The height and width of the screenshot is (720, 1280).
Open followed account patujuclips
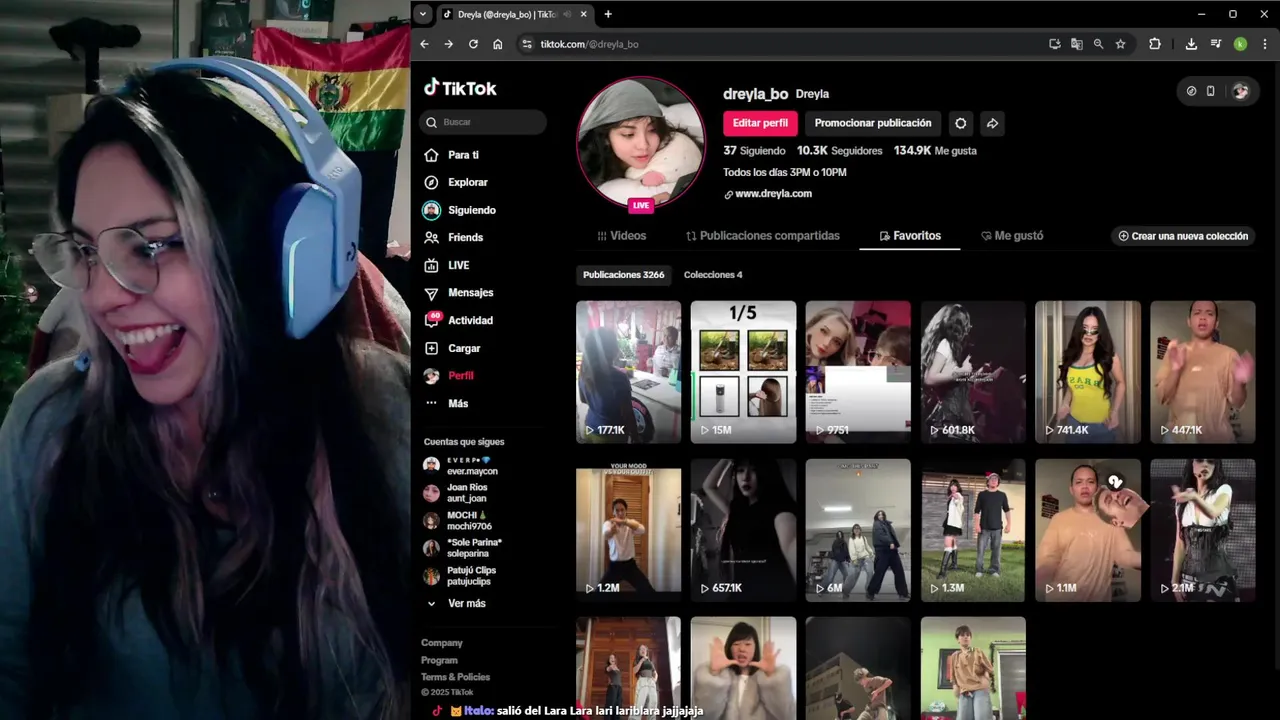point(460,576)
